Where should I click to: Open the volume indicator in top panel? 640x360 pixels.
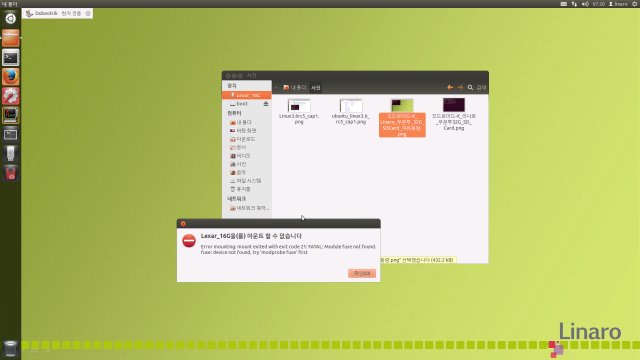[585, 4]
